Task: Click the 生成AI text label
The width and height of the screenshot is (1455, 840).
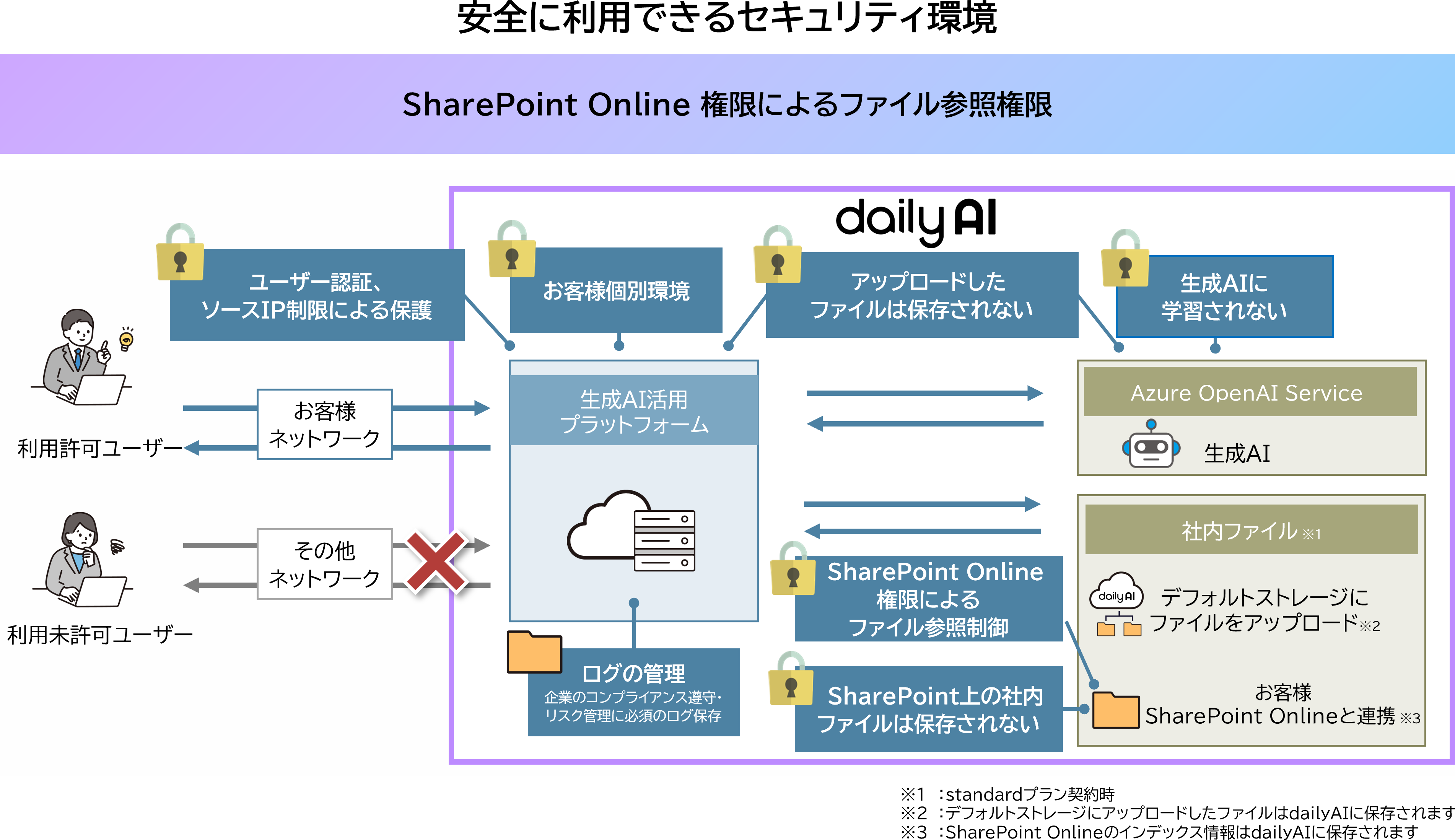Action: click(1237, 453)
